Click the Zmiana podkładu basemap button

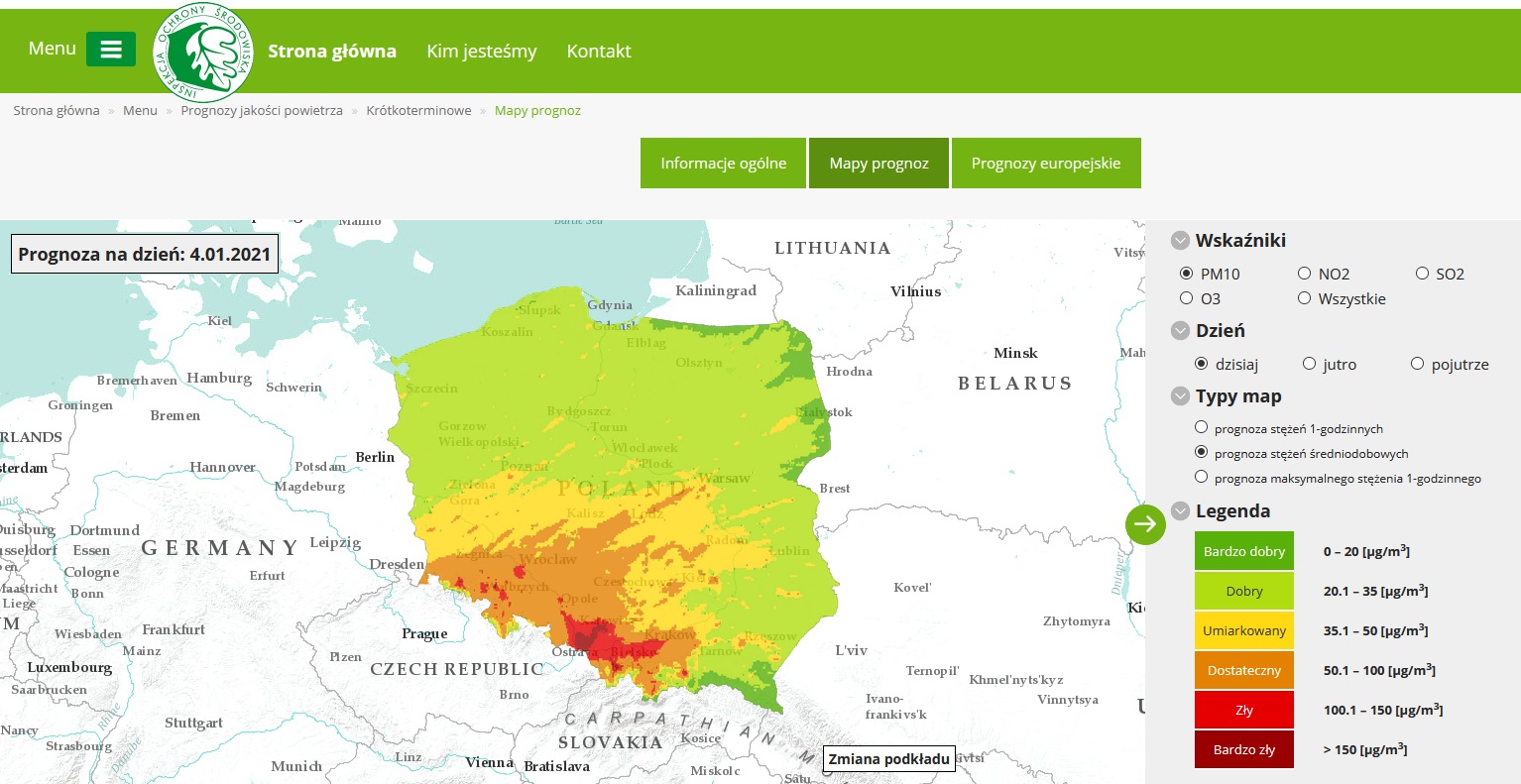click(889, 759)
